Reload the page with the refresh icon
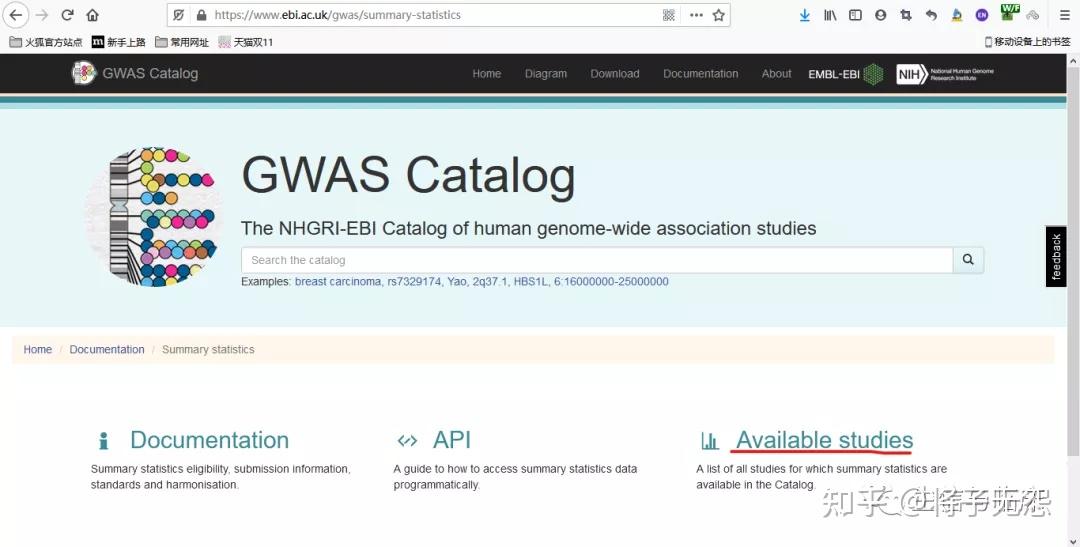 (x=68, y=15)
